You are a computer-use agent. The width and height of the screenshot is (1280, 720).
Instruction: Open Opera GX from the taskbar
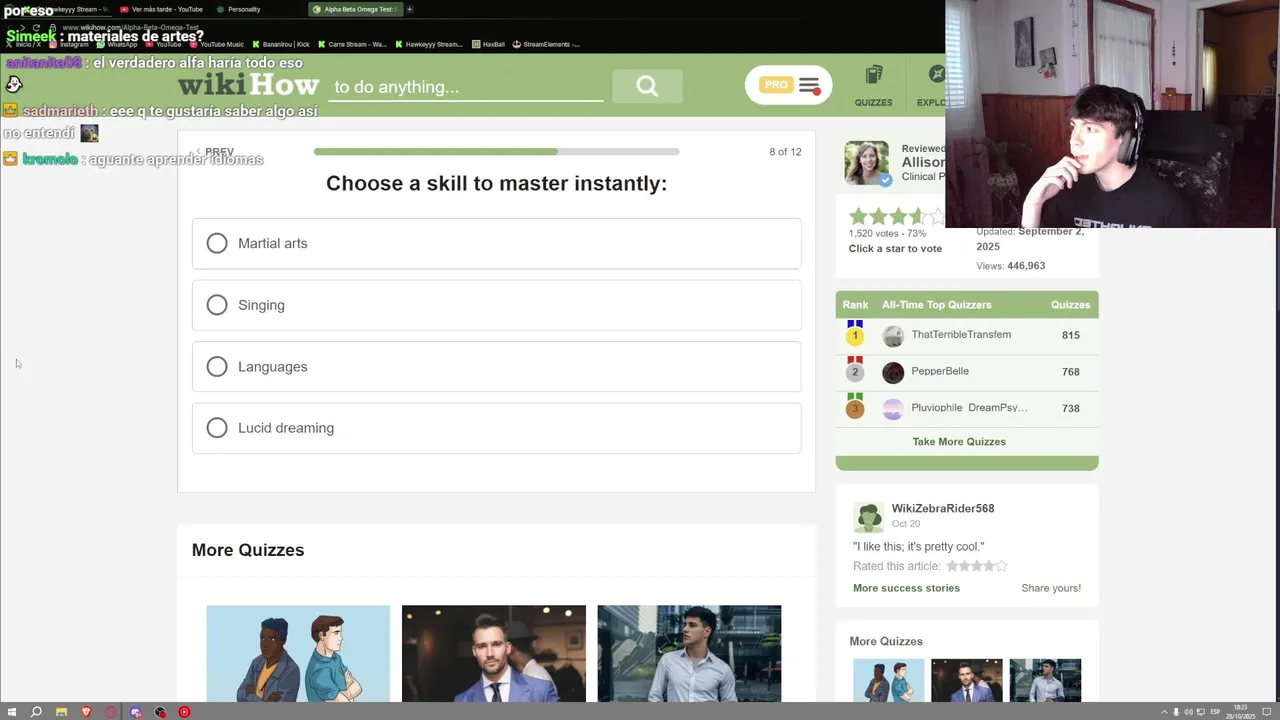tap(110, 712)
